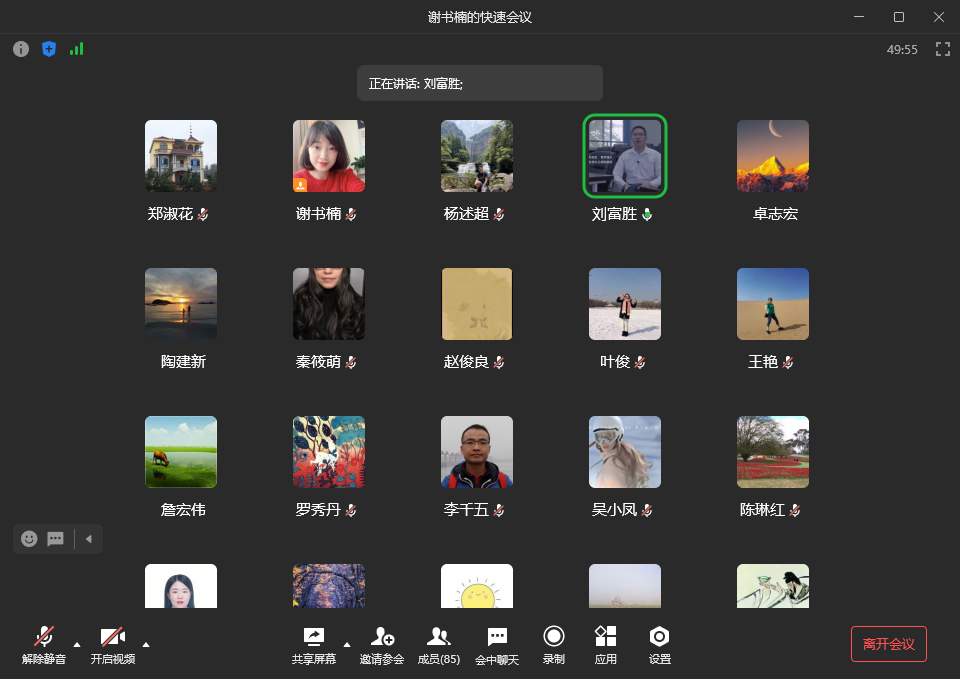Minimize the meeting window

click(859, 17)
